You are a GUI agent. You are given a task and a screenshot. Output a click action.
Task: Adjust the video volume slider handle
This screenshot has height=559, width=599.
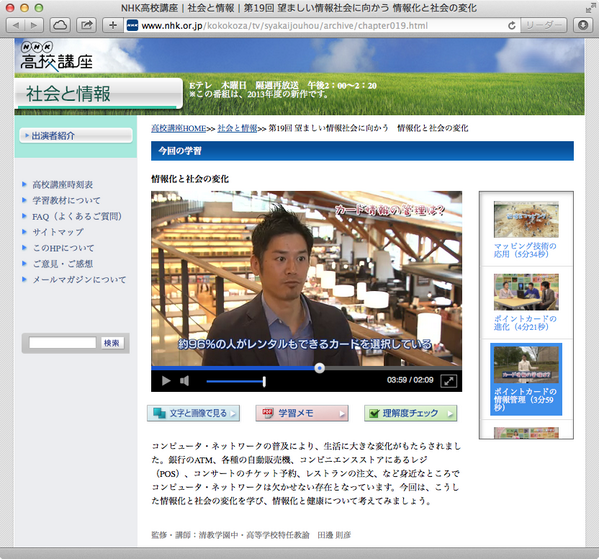point(264,381)
